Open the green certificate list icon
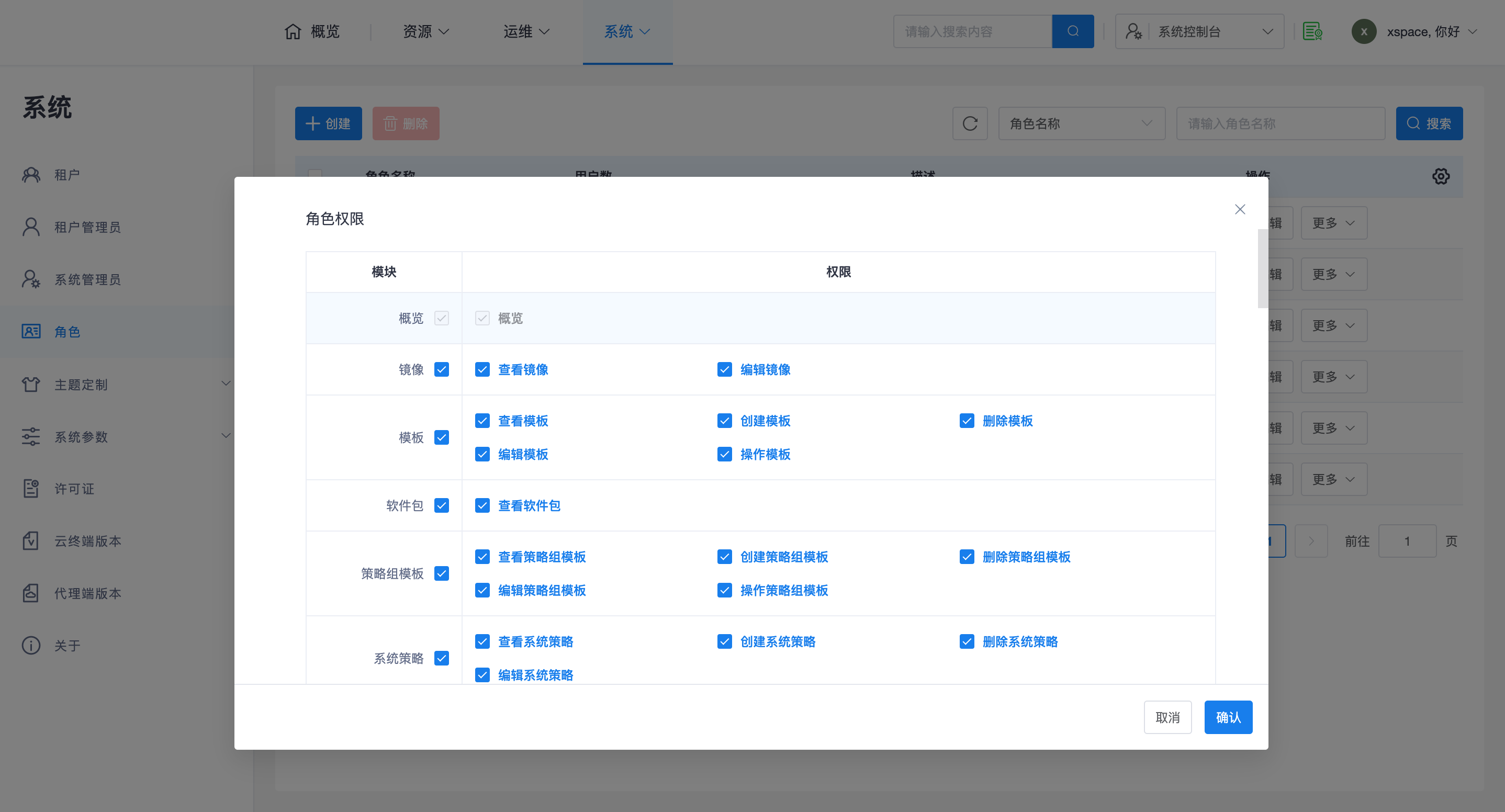 click(x=1312, y=31)
